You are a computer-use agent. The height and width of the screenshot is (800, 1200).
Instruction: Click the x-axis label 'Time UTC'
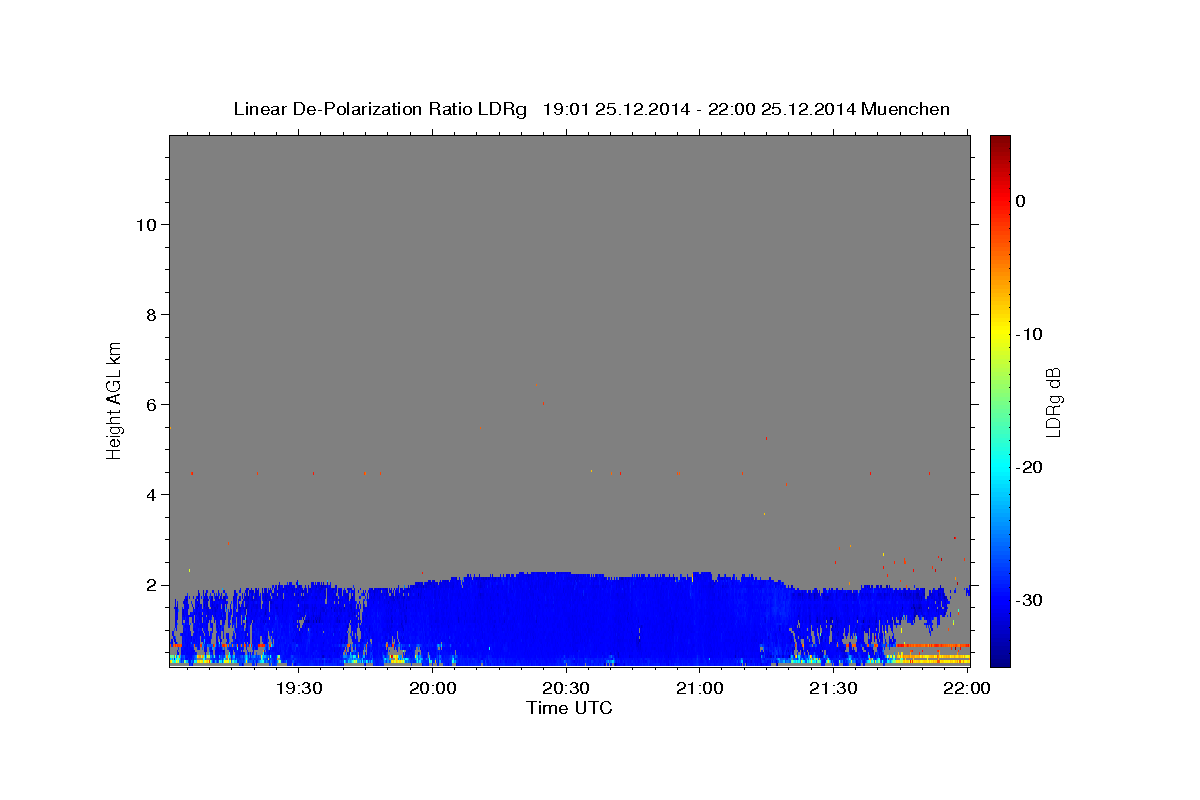[569, 708]
